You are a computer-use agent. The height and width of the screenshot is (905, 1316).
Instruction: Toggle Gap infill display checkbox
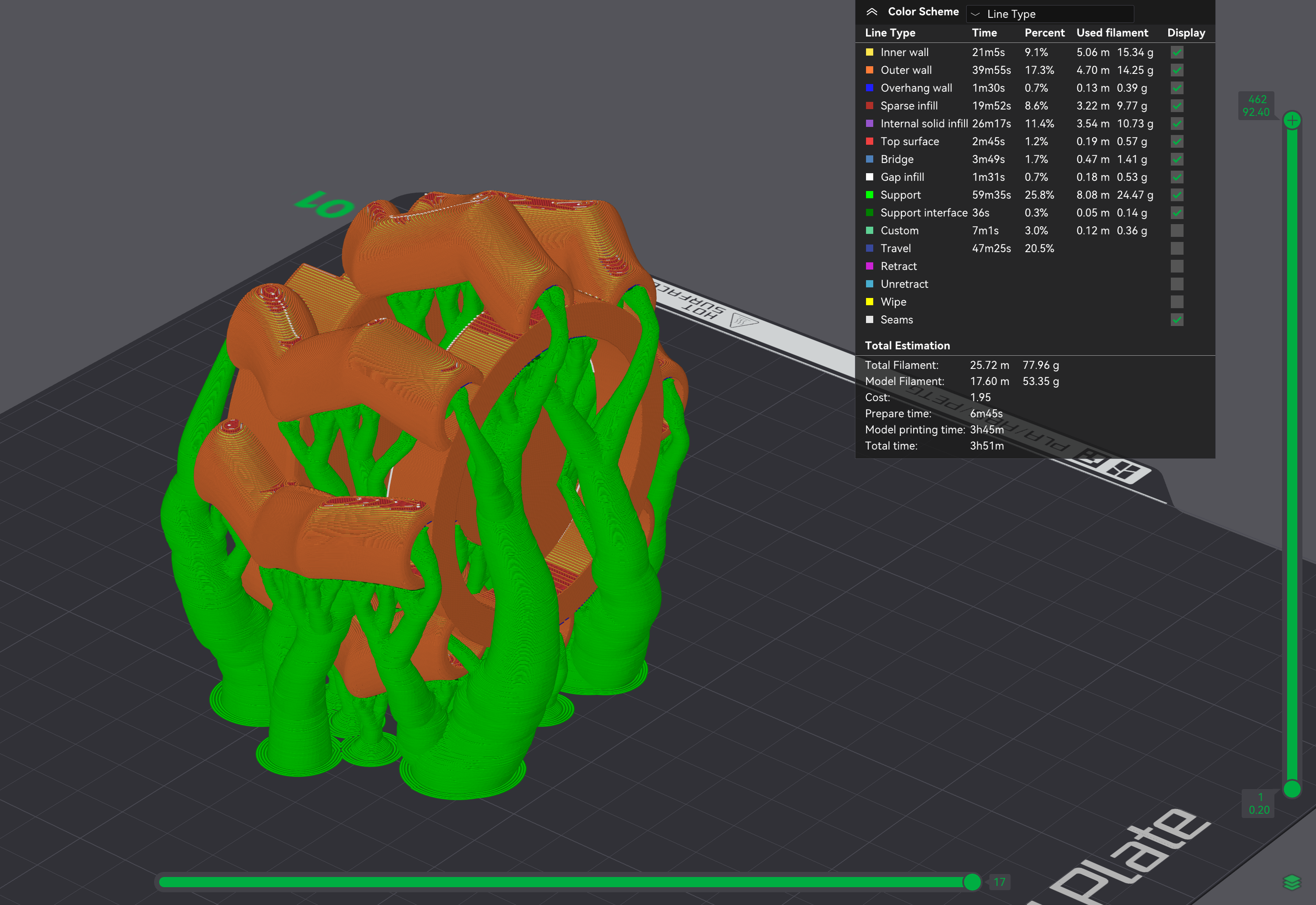(1177, 177)
